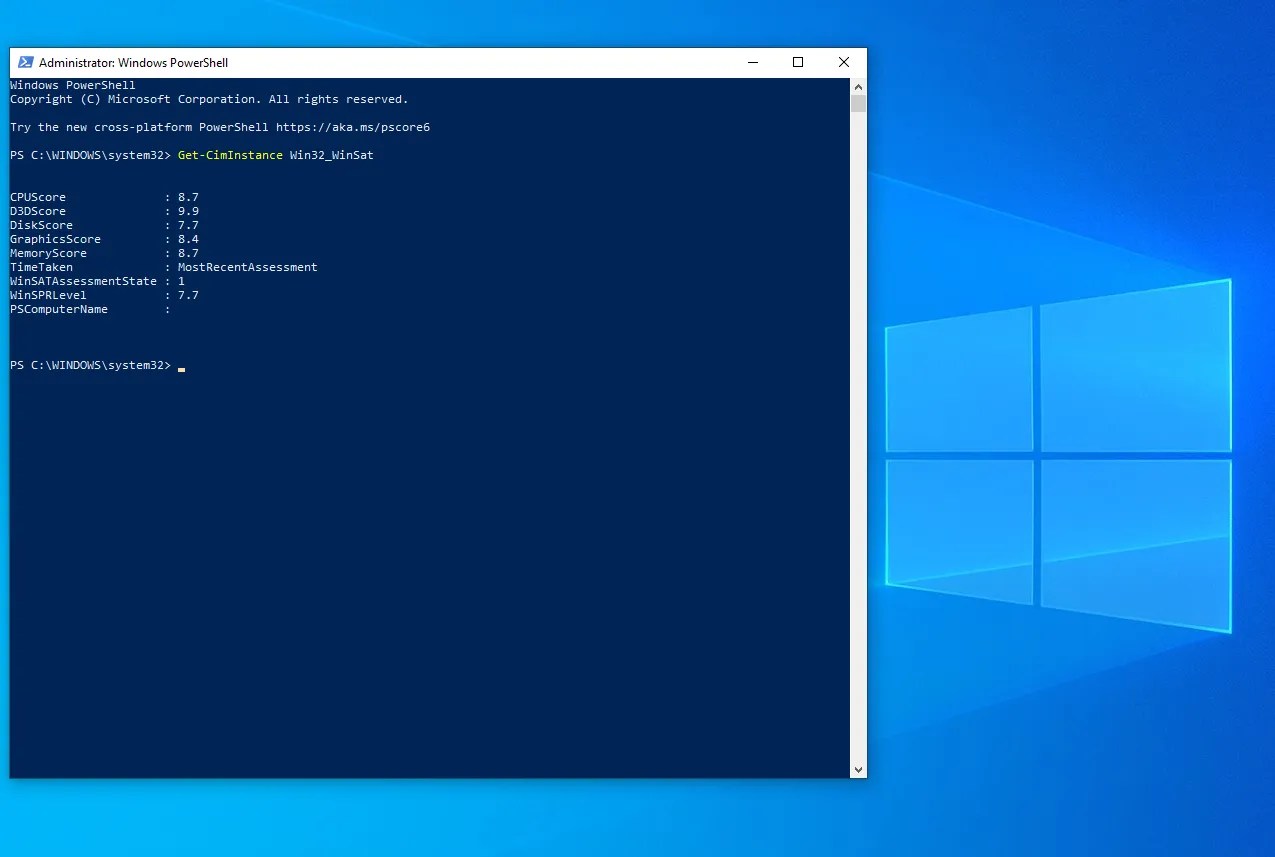Click the 'MemoryScore' label

[x=48, y=253]
